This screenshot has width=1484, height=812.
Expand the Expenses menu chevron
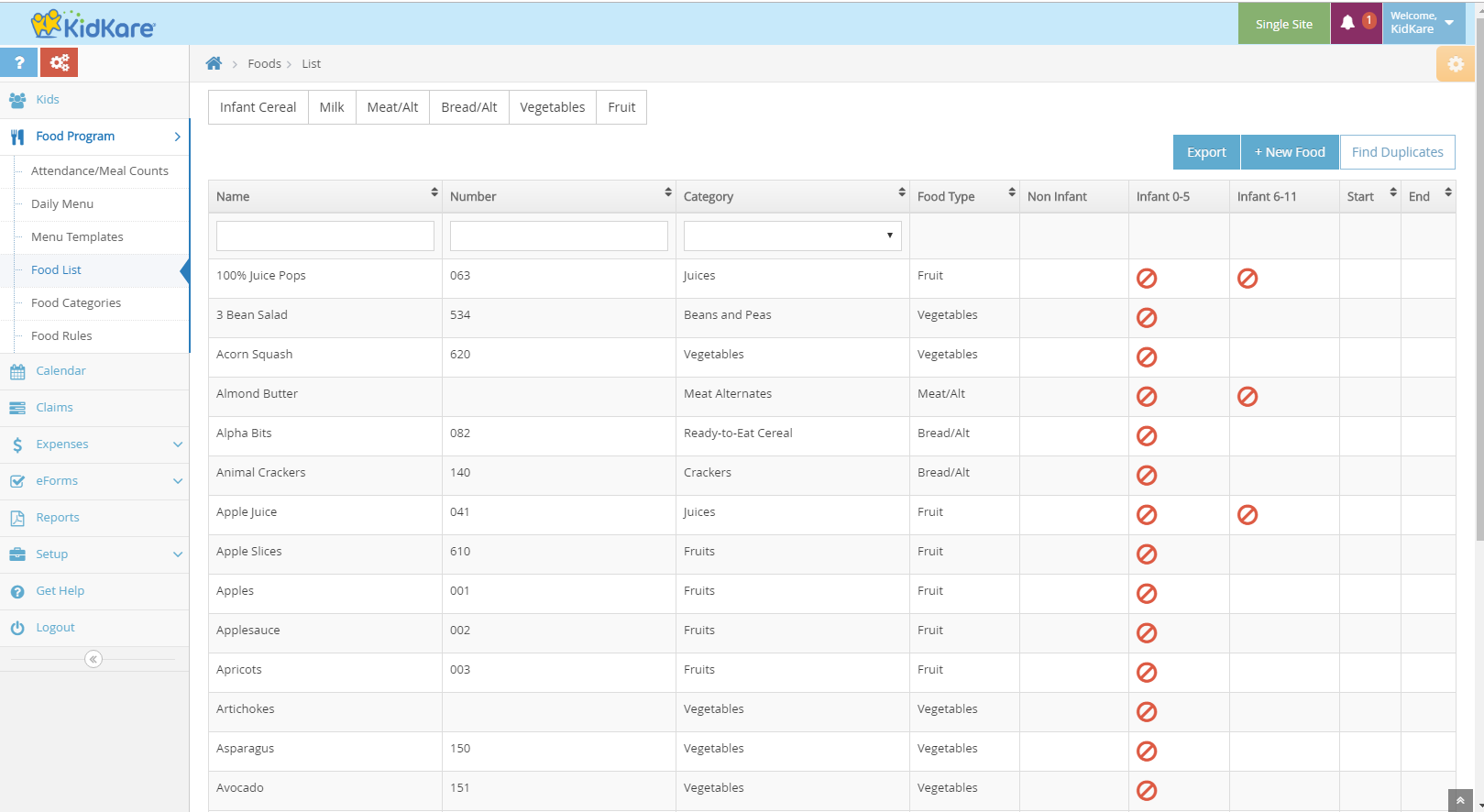tap(178, 444)
